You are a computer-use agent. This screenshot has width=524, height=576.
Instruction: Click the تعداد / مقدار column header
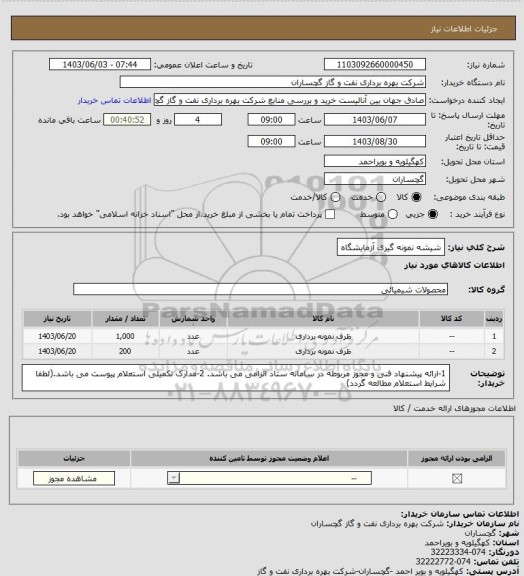pyautogui.click(x=125, y=318)
